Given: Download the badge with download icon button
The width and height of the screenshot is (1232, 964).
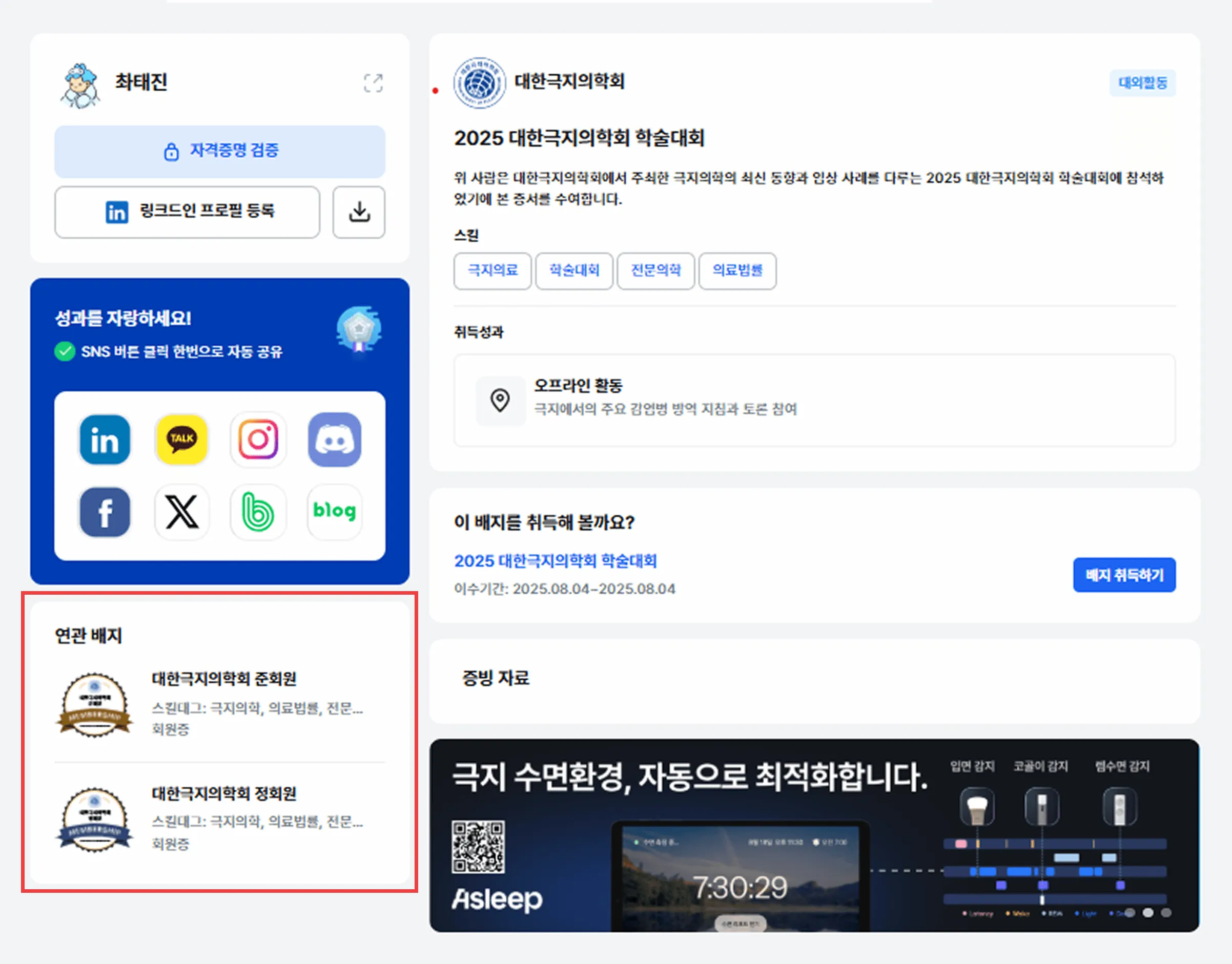Looking at the screenshot, I should tap(359, 212).
